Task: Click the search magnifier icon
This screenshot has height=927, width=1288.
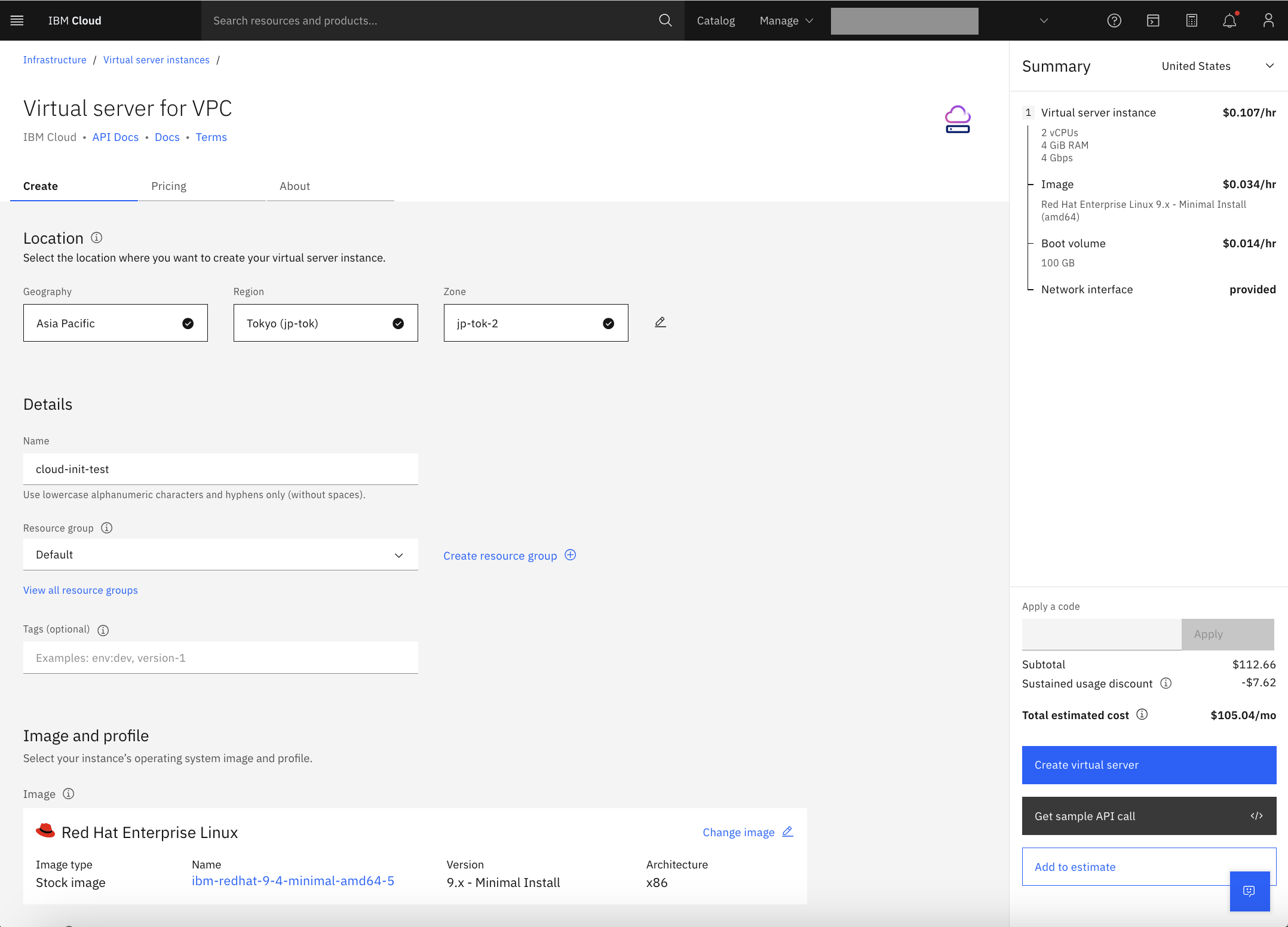Action: click(x=665, y=20)
